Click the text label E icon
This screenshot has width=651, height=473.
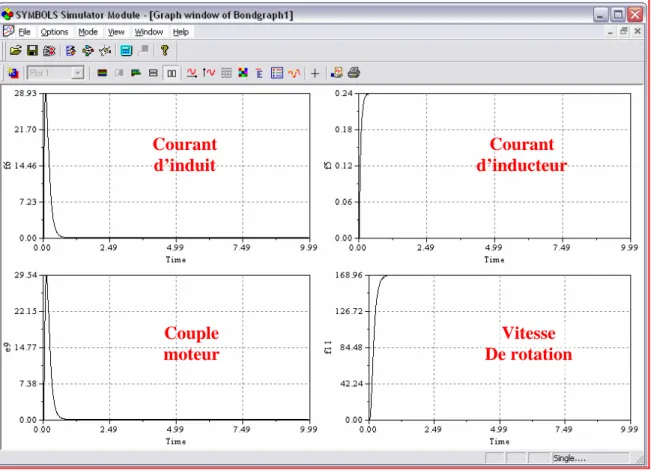pyautogui.click(x=259, y=74)
